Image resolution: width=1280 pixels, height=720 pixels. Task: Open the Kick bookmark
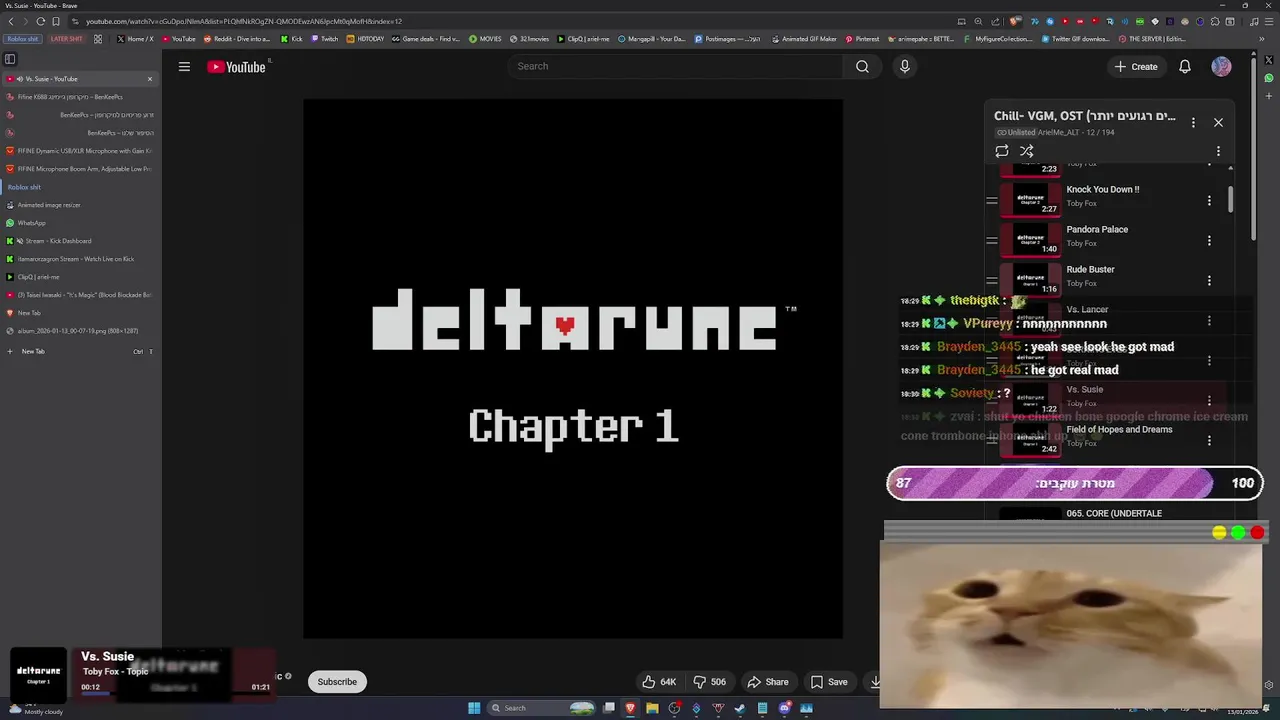pos(292,39)
